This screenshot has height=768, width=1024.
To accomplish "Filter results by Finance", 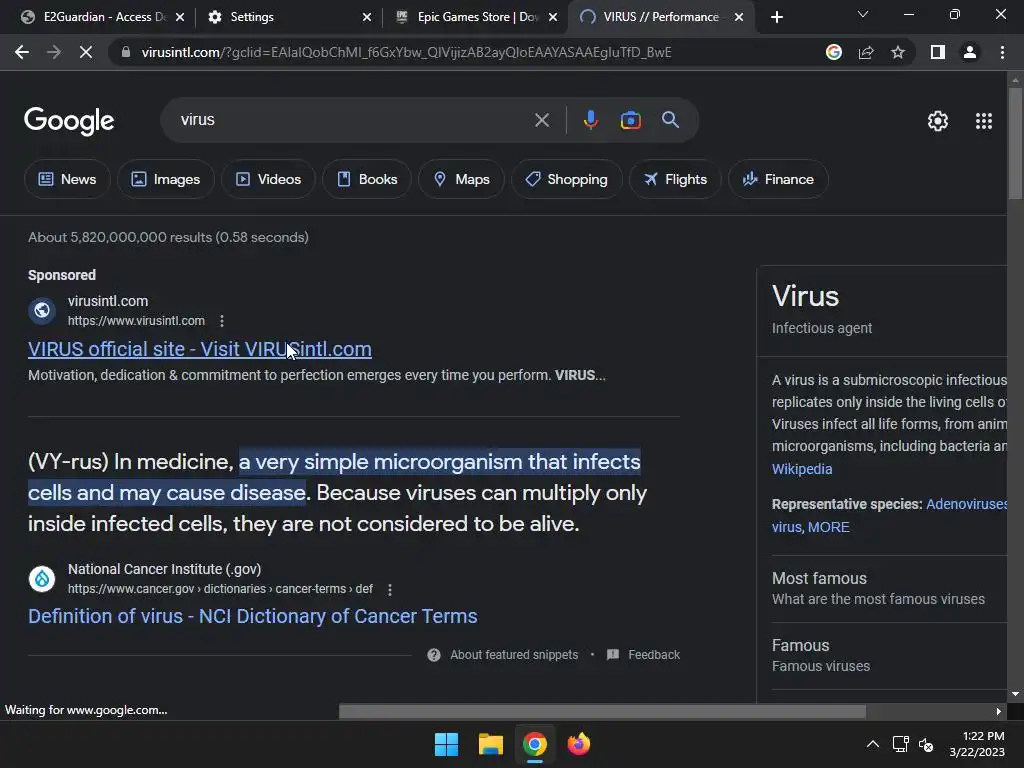I will (778, 179).
